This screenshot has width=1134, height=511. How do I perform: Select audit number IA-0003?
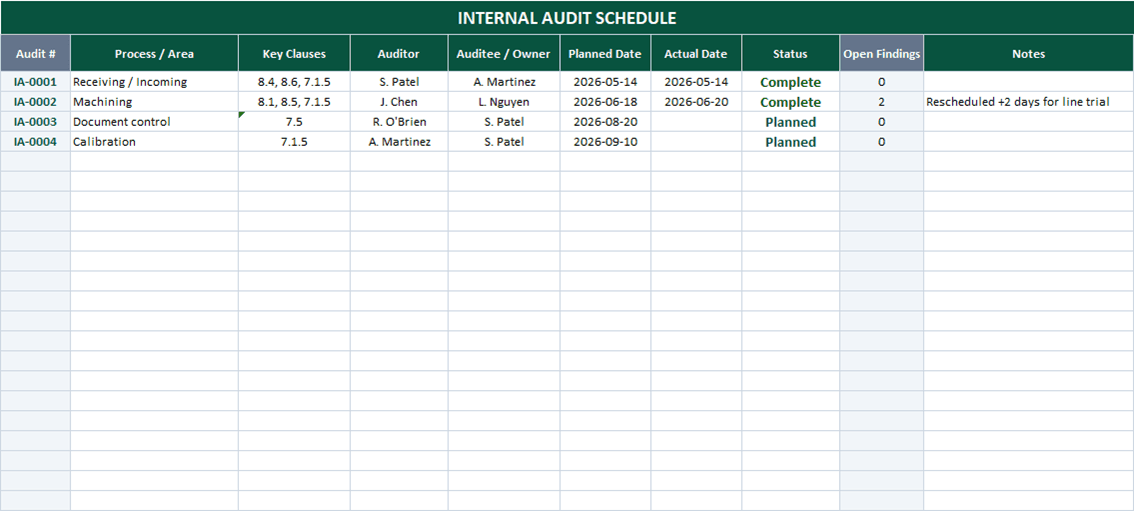pyautogui.click(x=35, y=121)
